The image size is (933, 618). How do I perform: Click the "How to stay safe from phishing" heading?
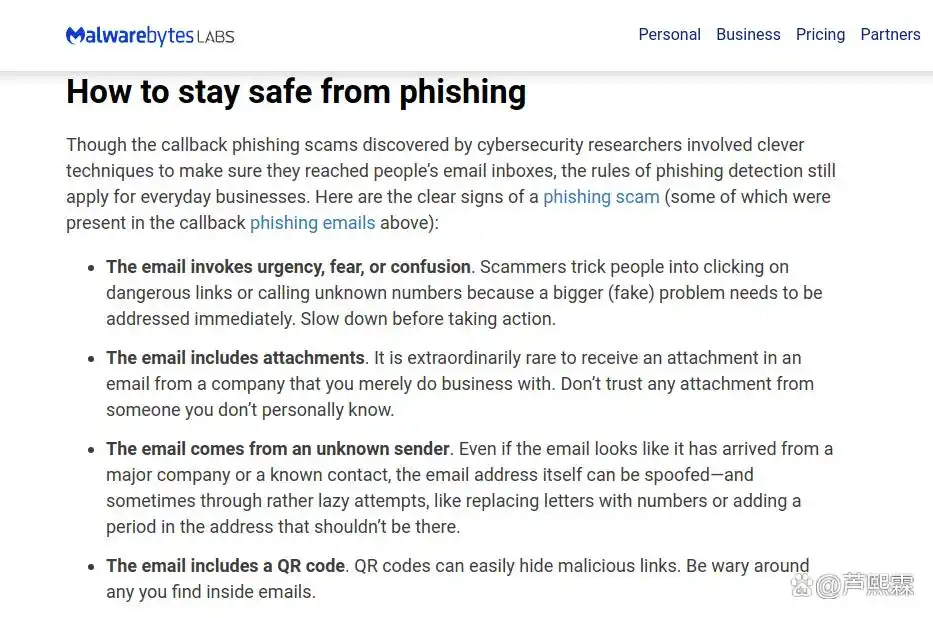point(296,92)
